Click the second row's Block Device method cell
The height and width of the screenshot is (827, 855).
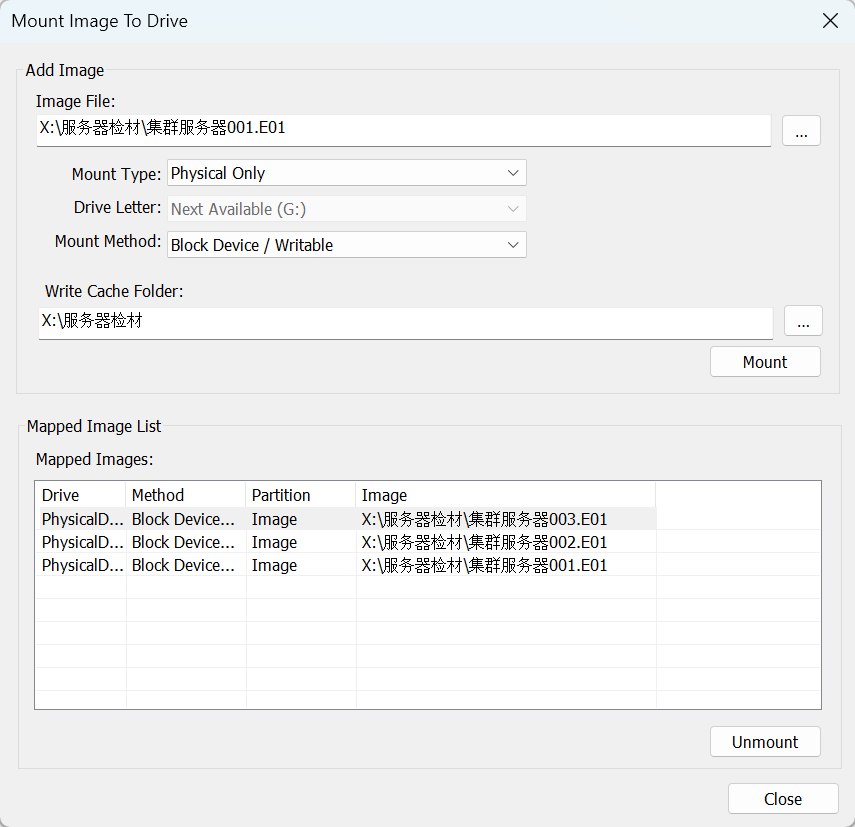click(185, 542)
